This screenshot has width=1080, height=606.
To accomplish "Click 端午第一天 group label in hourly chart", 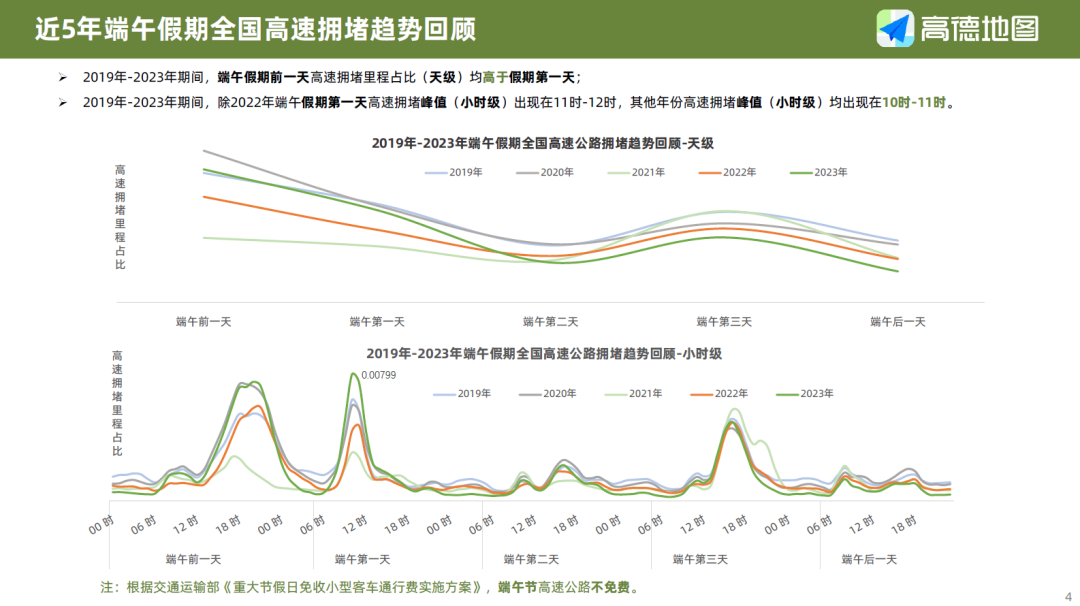I will pos(362,559).
